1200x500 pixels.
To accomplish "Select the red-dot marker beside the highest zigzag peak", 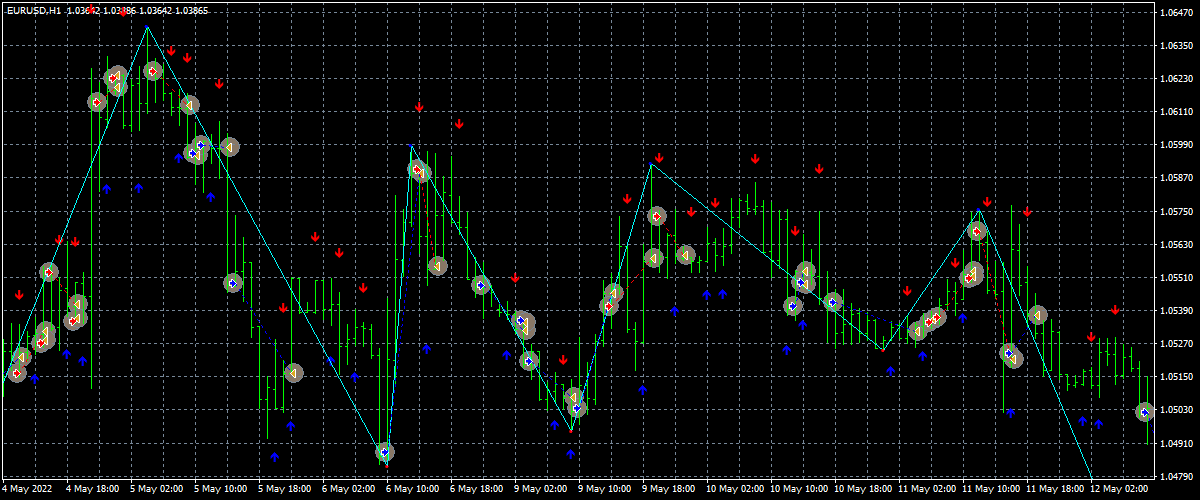I will coord(153,71).
